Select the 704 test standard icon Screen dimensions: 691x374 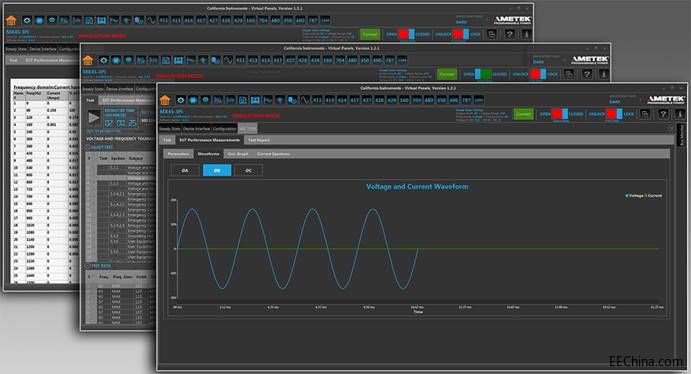click(416, 100)
